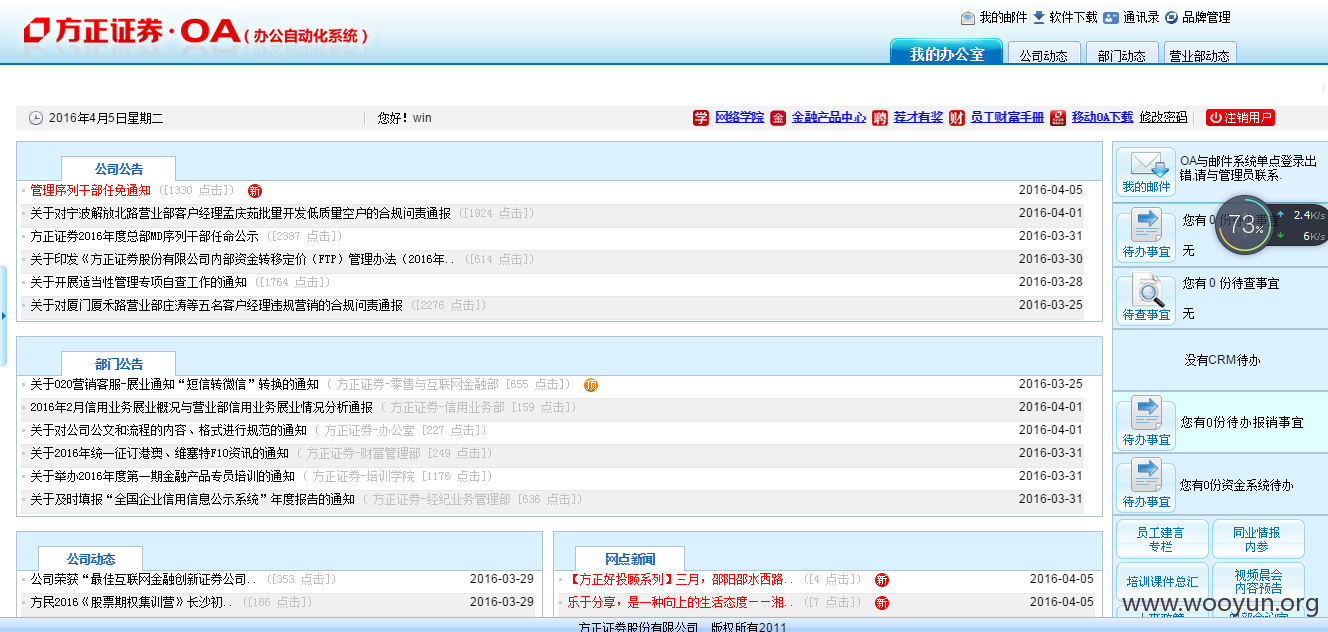Open 方正证券2016年度总部MD序列干部任命公示

tap(144, 236)
